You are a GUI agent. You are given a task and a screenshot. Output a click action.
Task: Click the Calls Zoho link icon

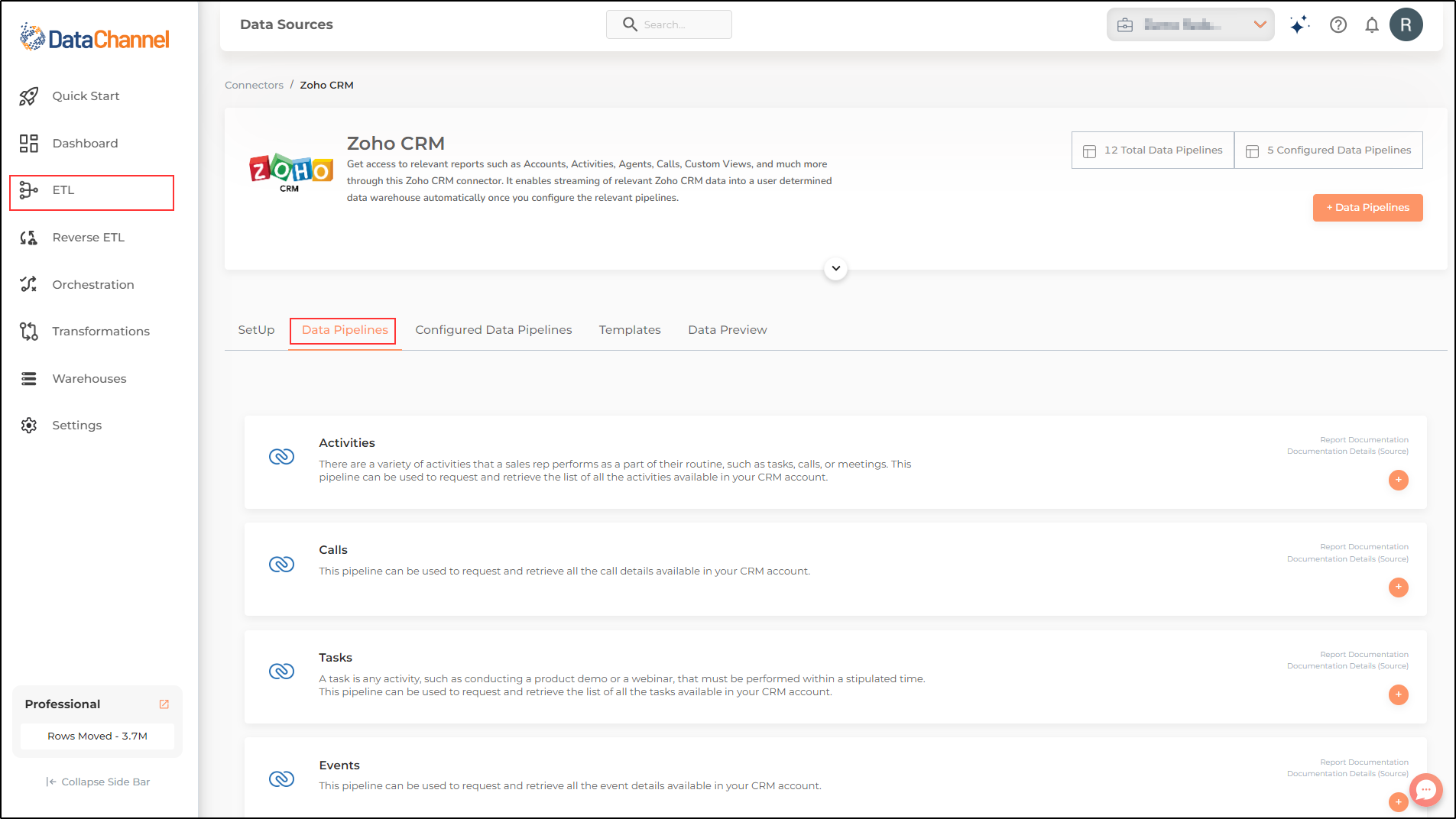point(281,565)
